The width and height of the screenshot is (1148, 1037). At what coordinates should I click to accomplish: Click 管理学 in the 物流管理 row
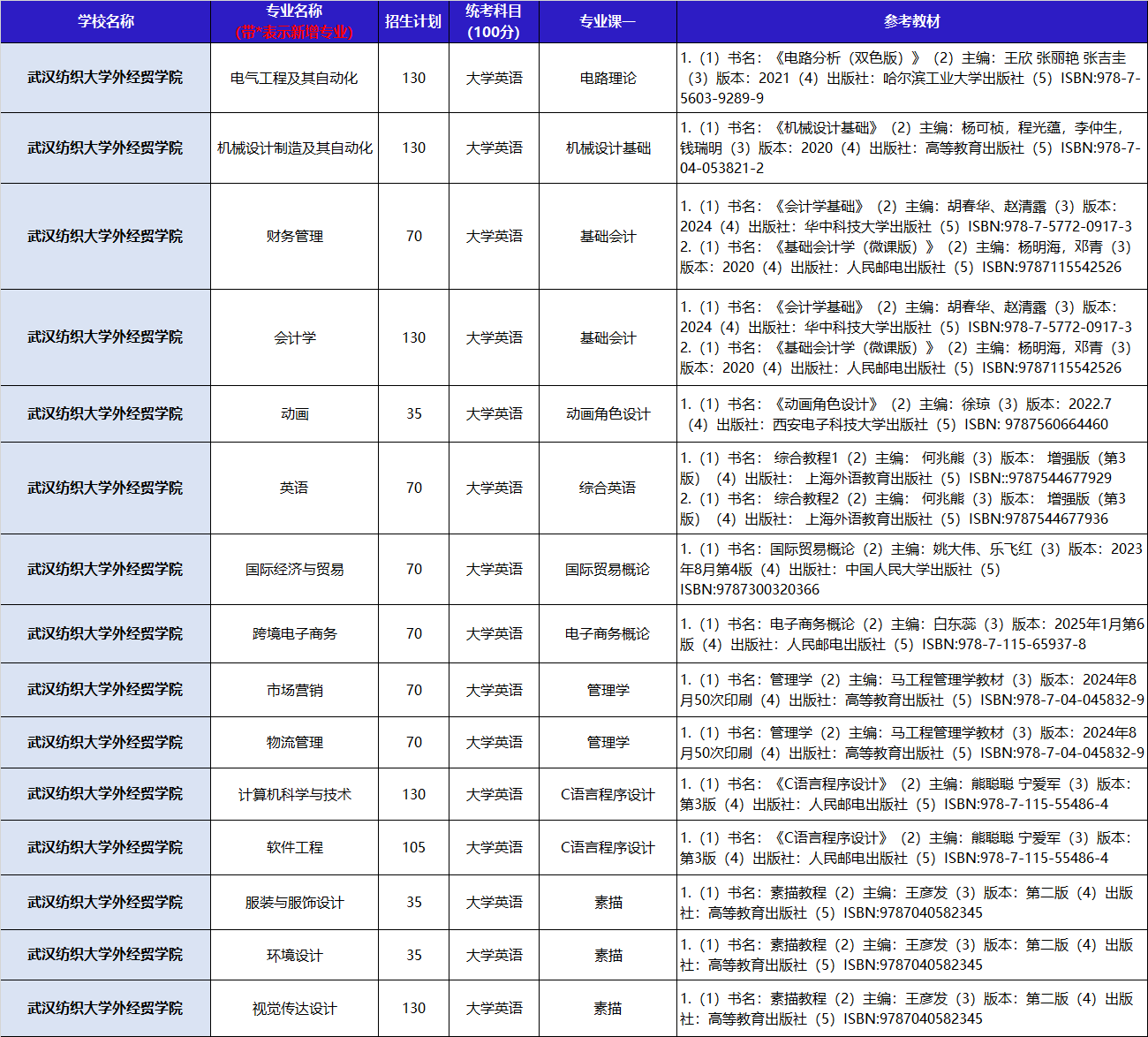[x=608, y=742]
